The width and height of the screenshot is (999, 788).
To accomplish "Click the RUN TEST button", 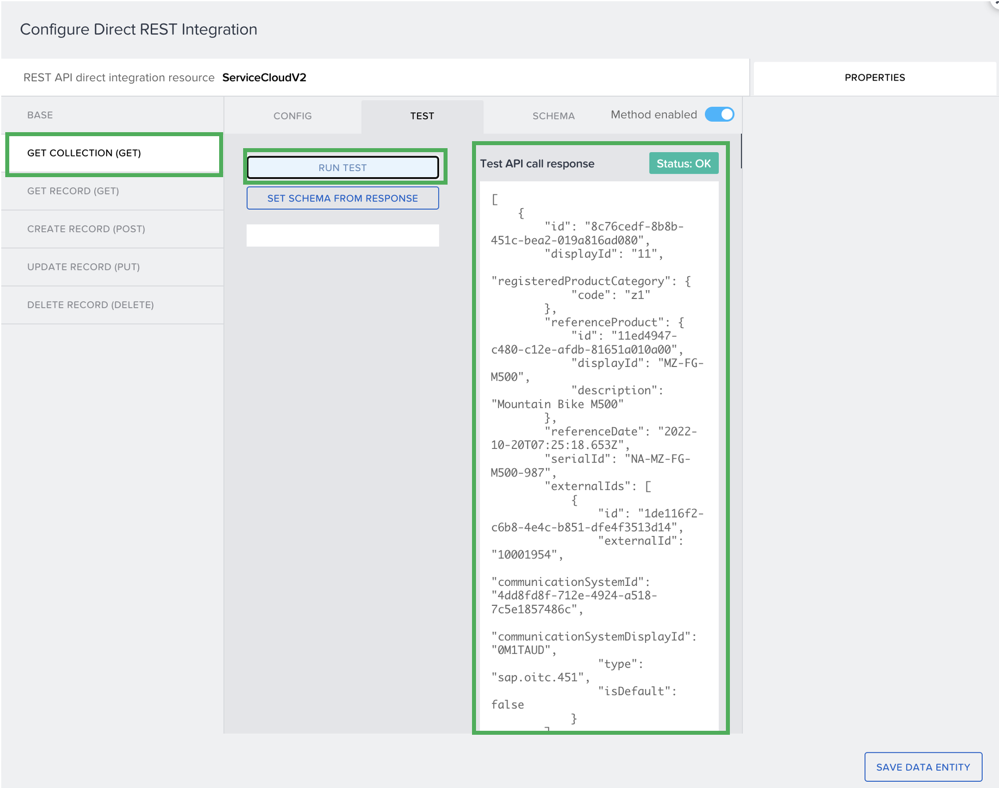I will click(x=343, y=168).
